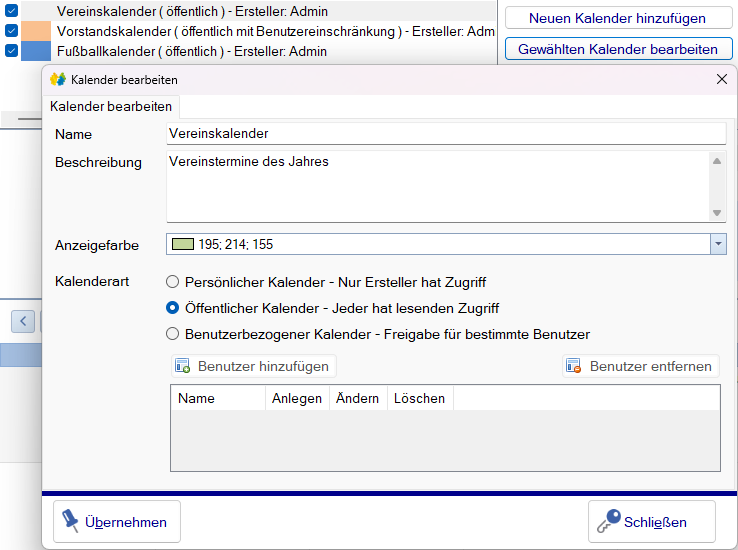This screenshot has height=550, width=738.
Task: Toggle the Fußballkalender checkbox
Action: (11, 50)
